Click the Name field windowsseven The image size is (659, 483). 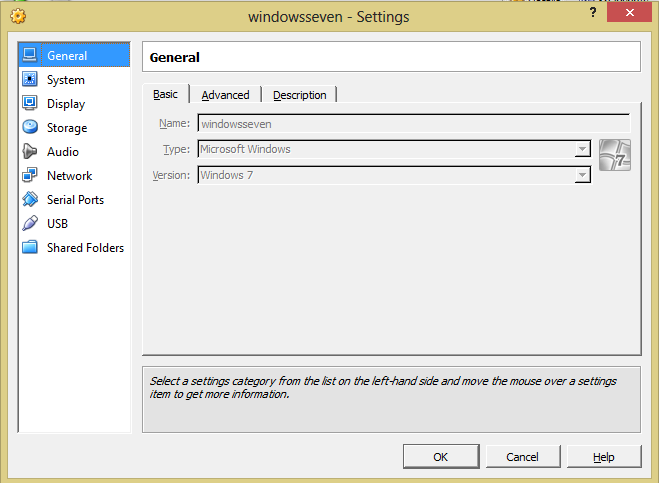click(414, 124)
